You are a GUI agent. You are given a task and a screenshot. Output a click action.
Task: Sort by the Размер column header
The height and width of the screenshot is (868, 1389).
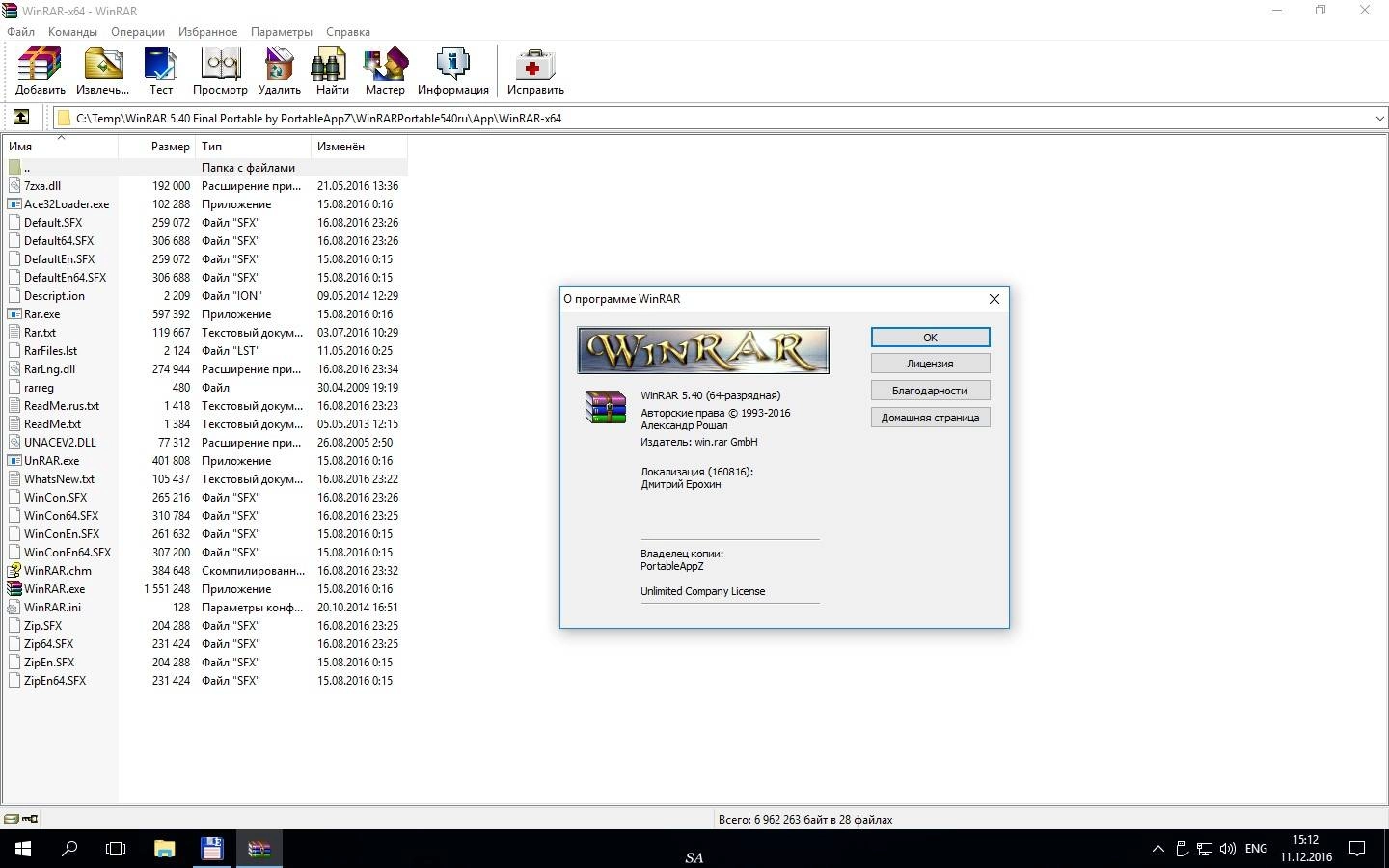[x=157, y=147]
